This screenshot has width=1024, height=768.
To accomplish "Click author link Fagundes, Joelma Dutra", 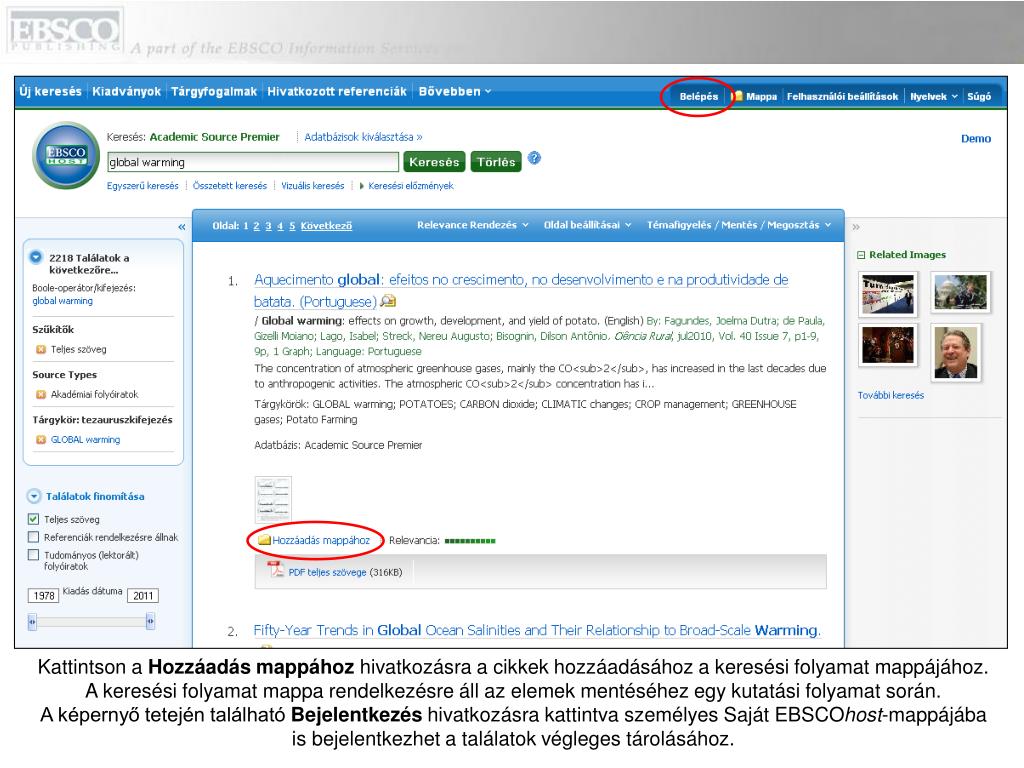I will tap(718, 321).
